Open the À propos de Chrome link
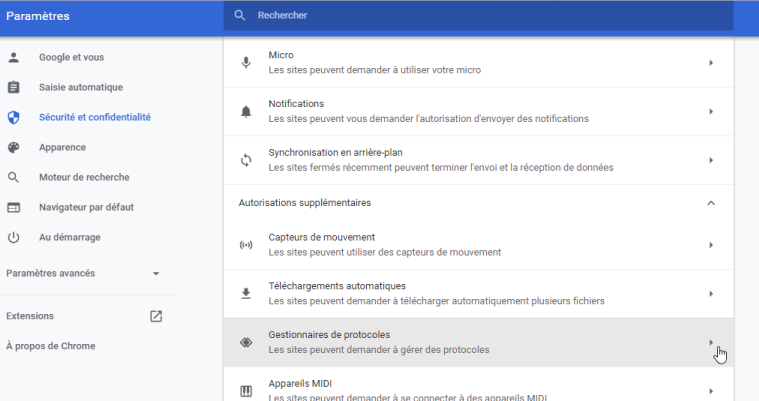The width and height of the screenshot is (759, 401). pyautogui.click(x=51, y=346)
